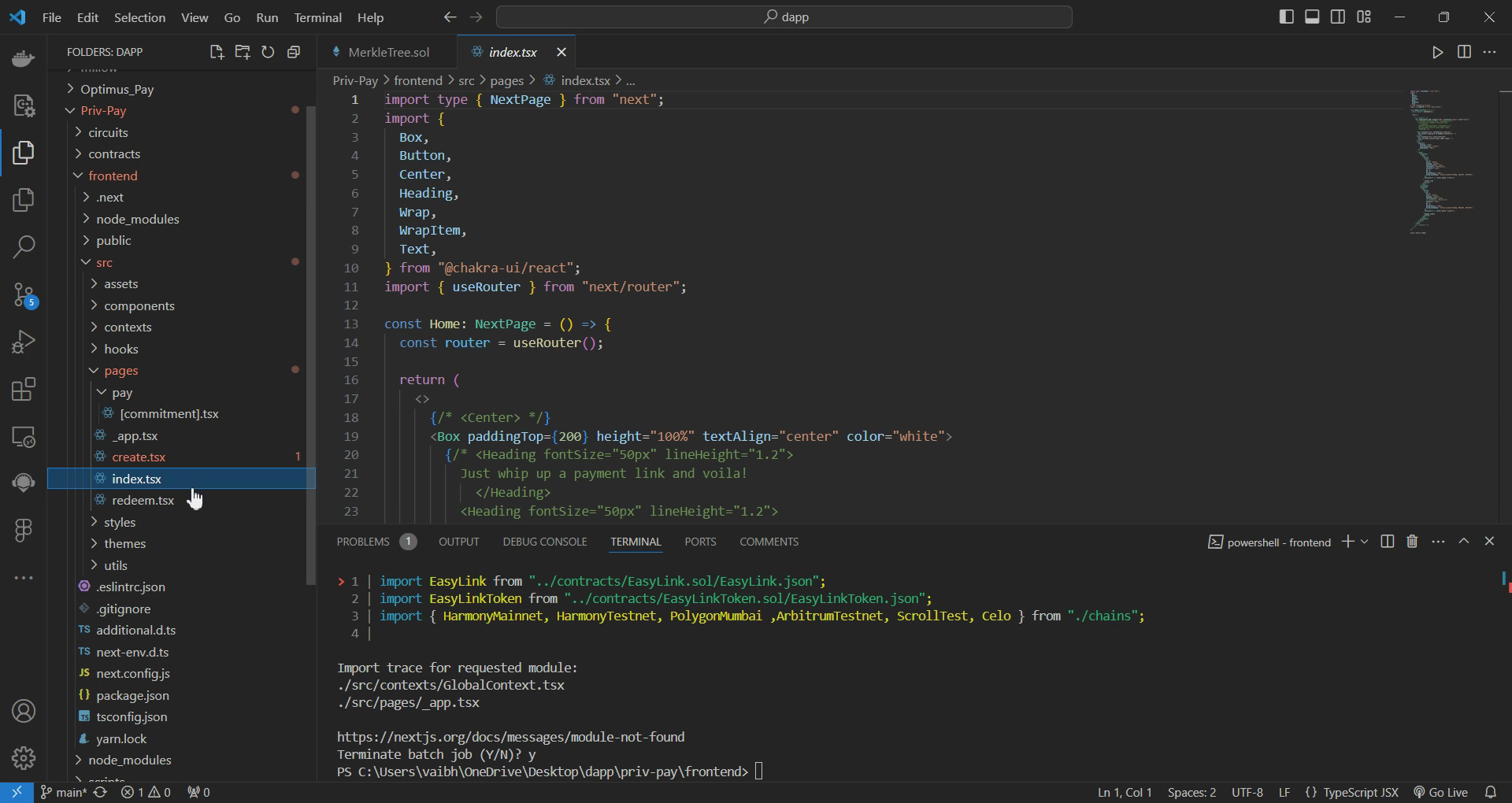The height and width of the screenshot is (803, 1512).
Task: Show errors and warnings count
Action: [x=146, y=793]
